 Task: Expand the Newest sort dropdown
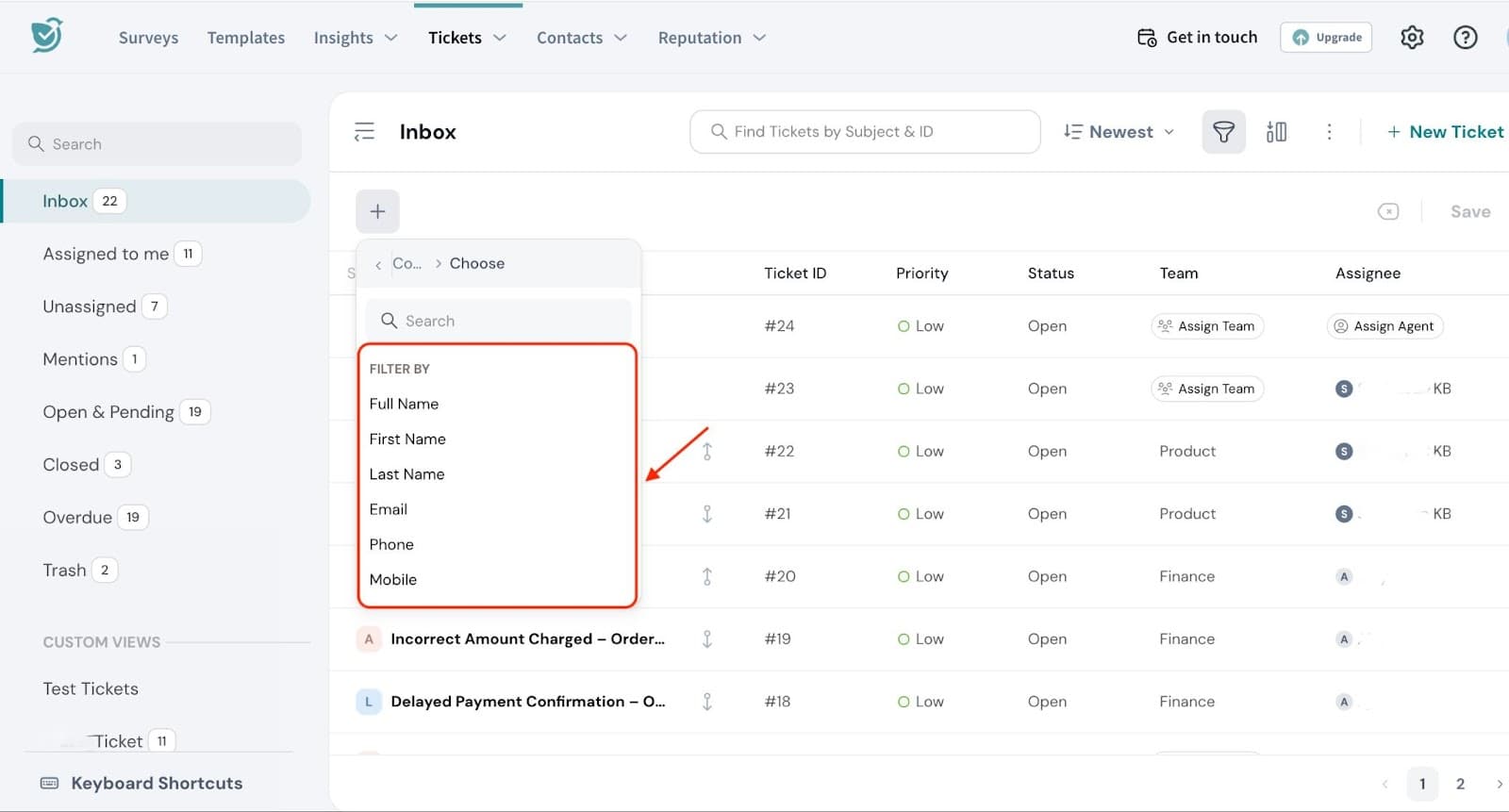1119,132
